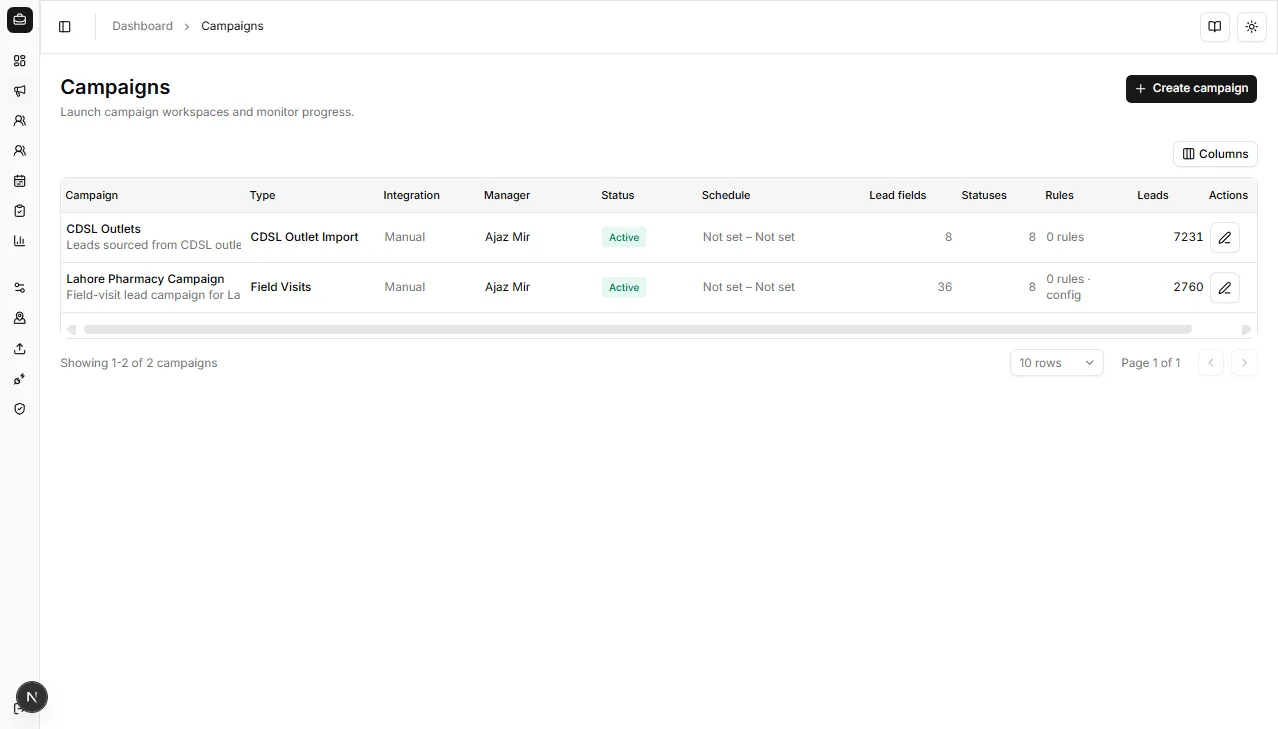This screenshot has width=1278, height=729.
Task: Click Showing 1-2 of 2 campaigns text
Action: [139, 363]
